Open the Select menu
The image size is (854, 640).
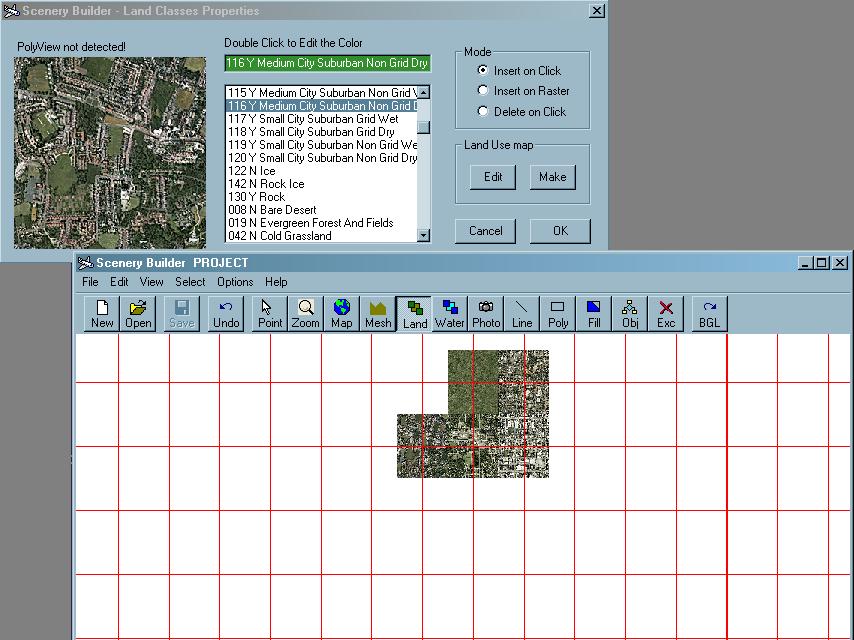[190, 282]
